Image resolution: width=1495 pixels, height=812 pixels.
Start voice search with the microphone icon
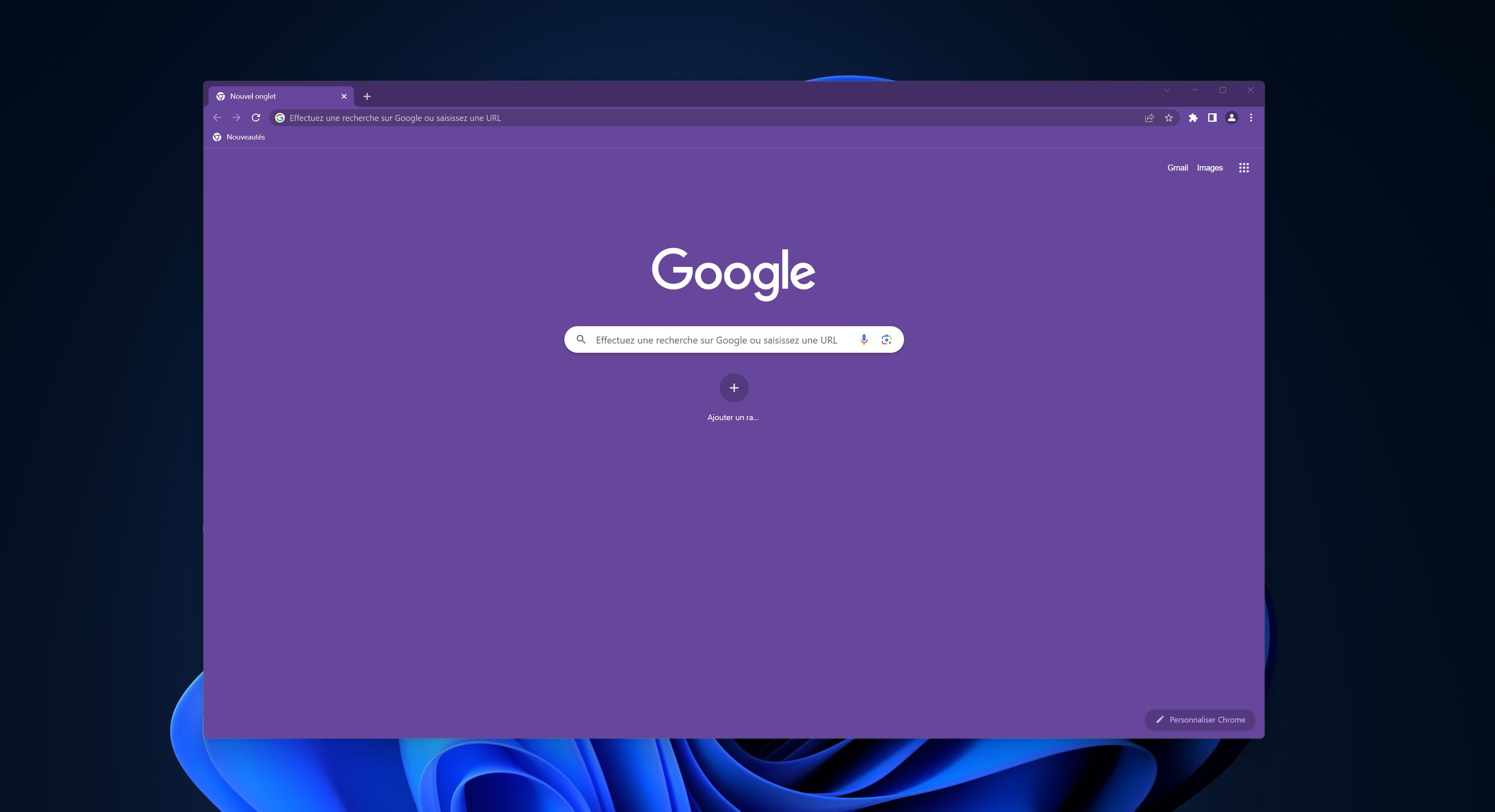(864, 340)
